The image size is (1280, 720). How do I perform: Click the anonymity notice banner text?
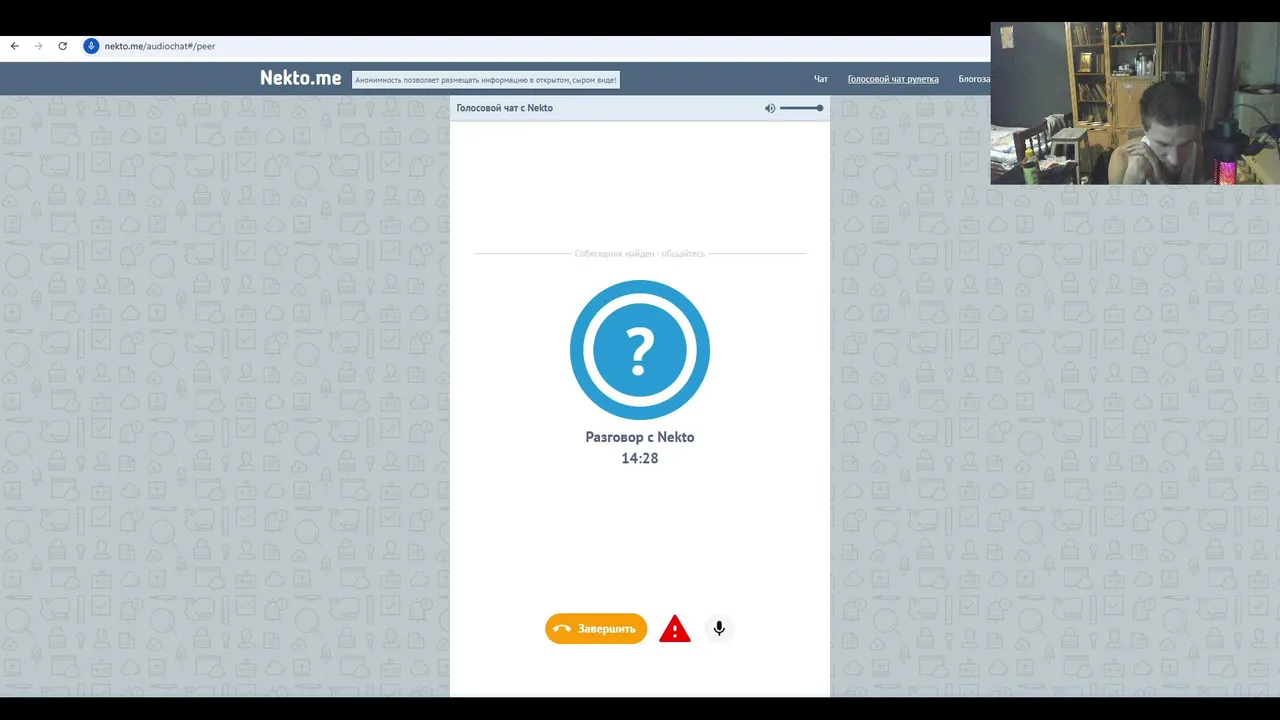pyautogui.click(x=486, y=79)
